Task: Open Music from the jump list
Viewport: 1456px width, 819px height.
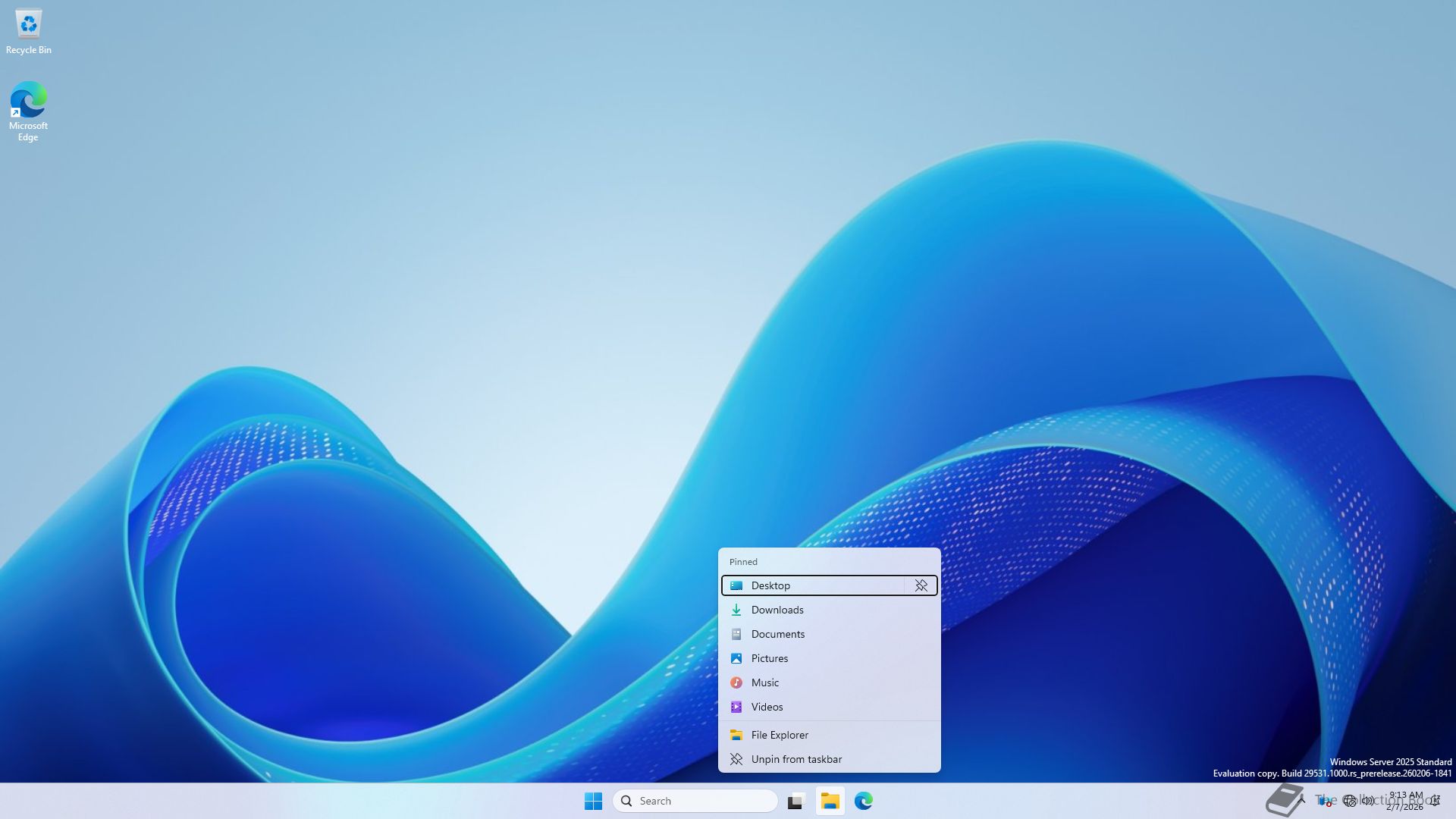Action: tap(765, 682)
